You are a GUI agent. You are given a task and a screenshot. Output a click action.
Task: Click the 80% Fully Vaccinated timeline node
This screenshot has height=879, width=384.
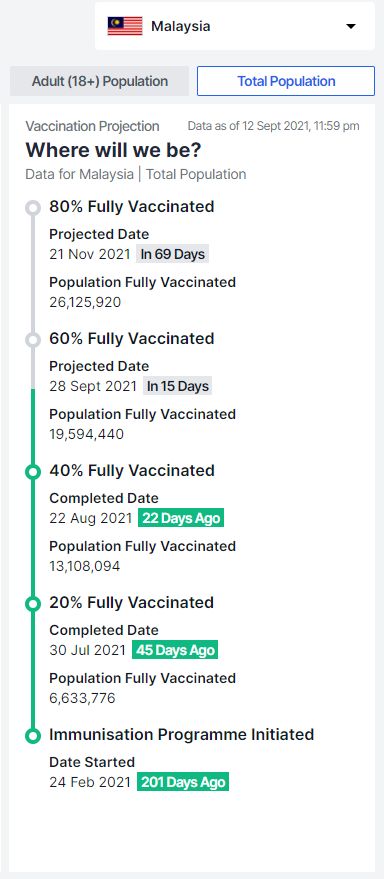33,208
